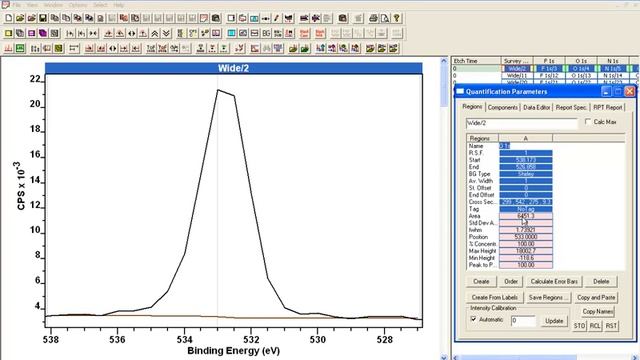The height and width of the screenshot is (360, 640).
Task: Open the Window menu
Action: [x=53, y=5]
